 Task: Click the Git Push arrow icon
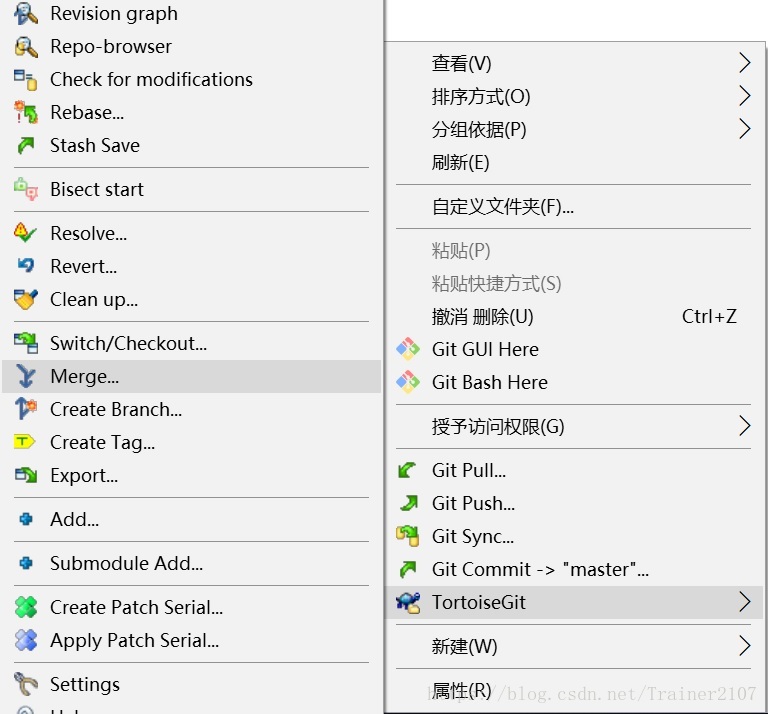pyautogui.click(x=408, y=503)
